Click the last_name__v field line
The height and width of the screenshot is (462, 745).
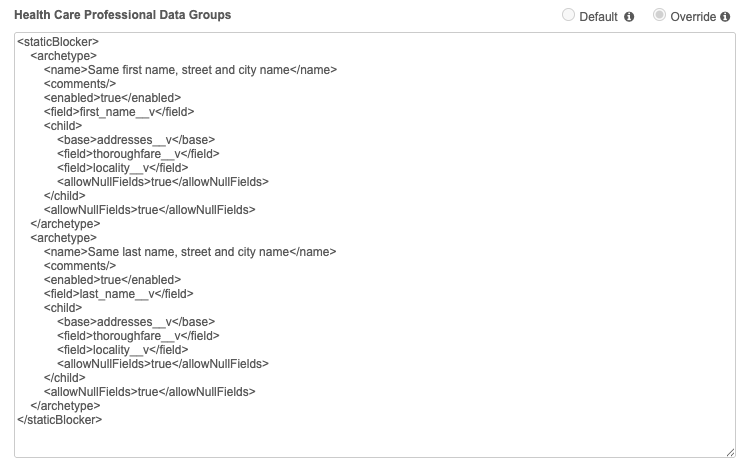click(x=118, y=294)
